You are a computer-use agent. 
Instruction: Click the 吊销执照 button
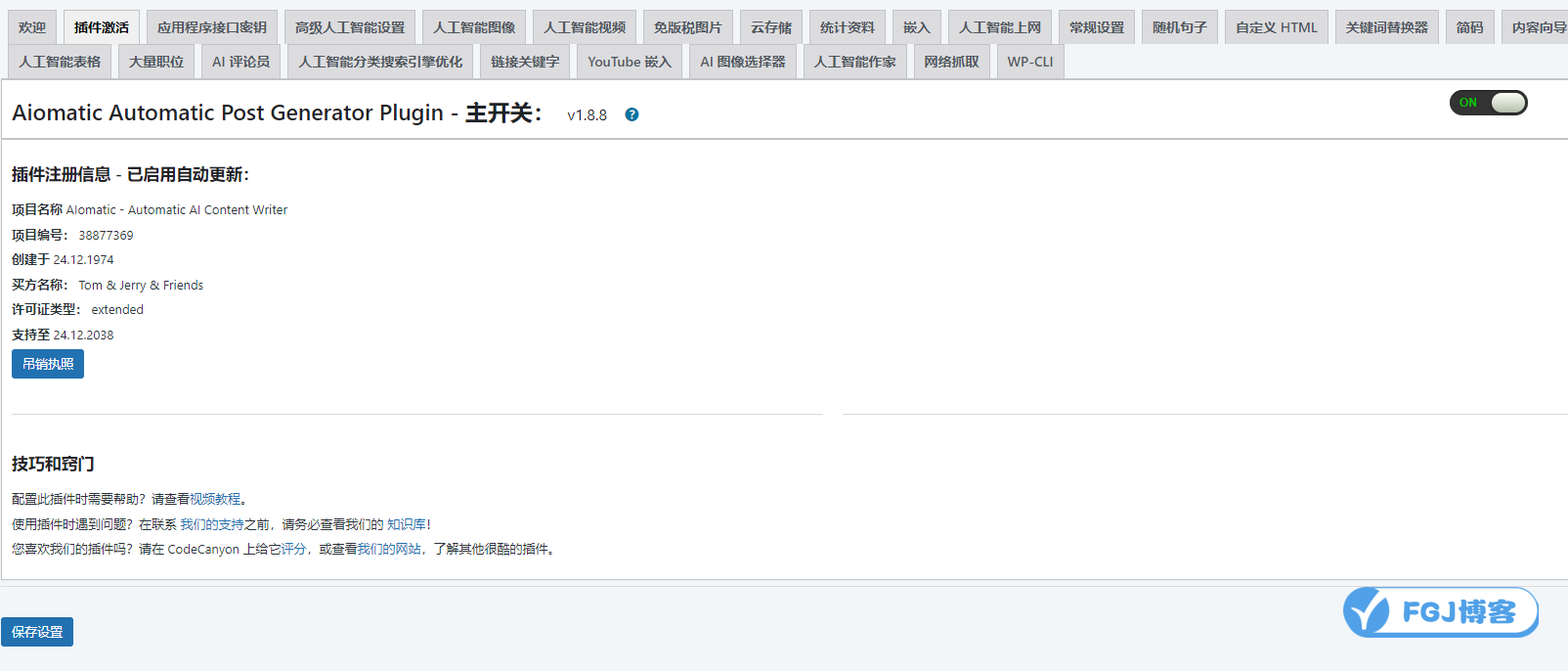pos(48,364)
